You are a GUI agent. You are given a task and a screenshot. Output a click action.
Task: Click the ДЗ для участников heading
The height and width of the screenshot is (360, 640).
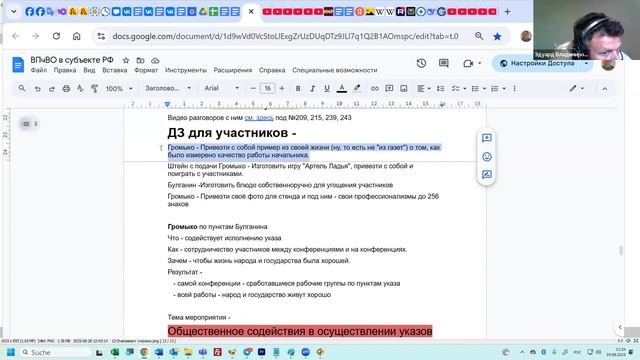[x=232, y=133]
